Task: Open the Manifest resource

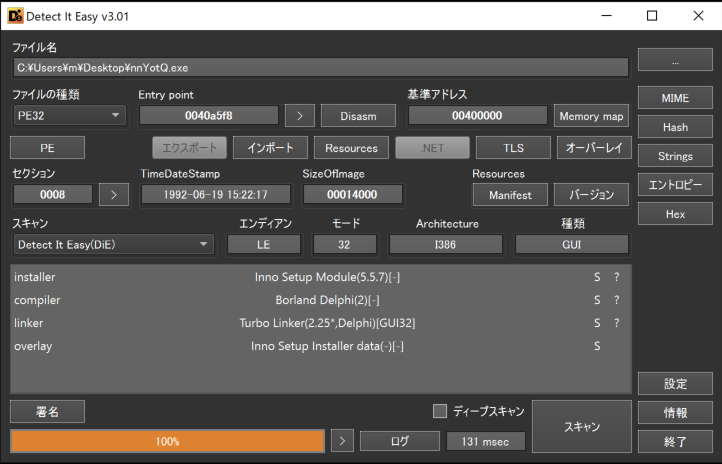Action: pos(510,195)
